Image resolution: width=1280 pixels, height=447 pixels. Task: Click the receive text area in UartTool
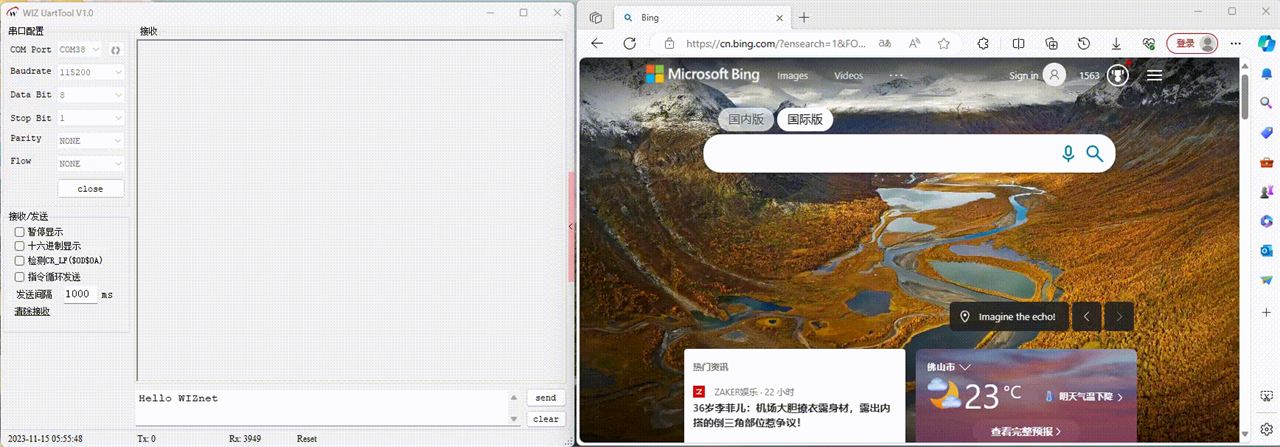click(351, 210)
